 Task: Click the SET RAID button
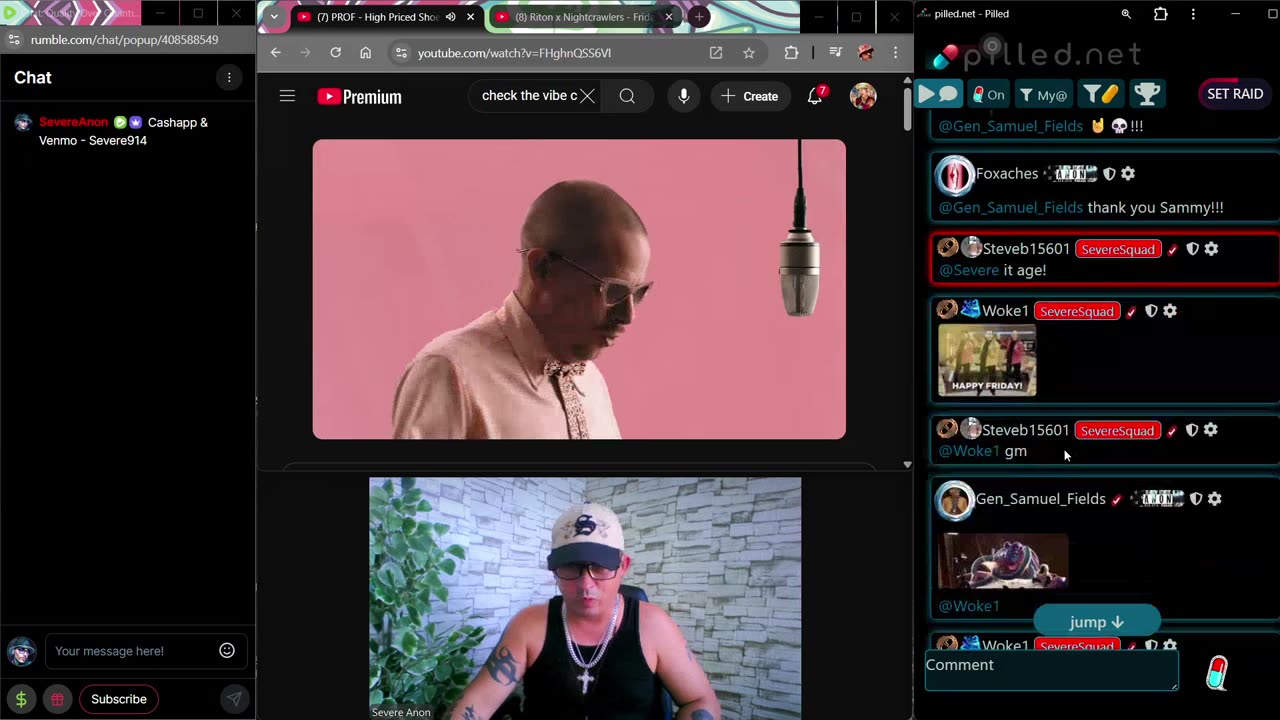point(1235,94)
